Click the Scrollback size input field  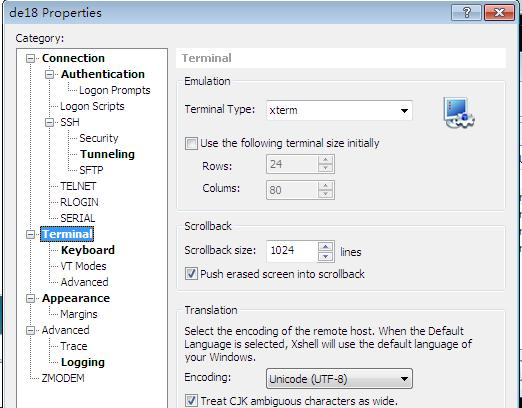coord(292,251)
